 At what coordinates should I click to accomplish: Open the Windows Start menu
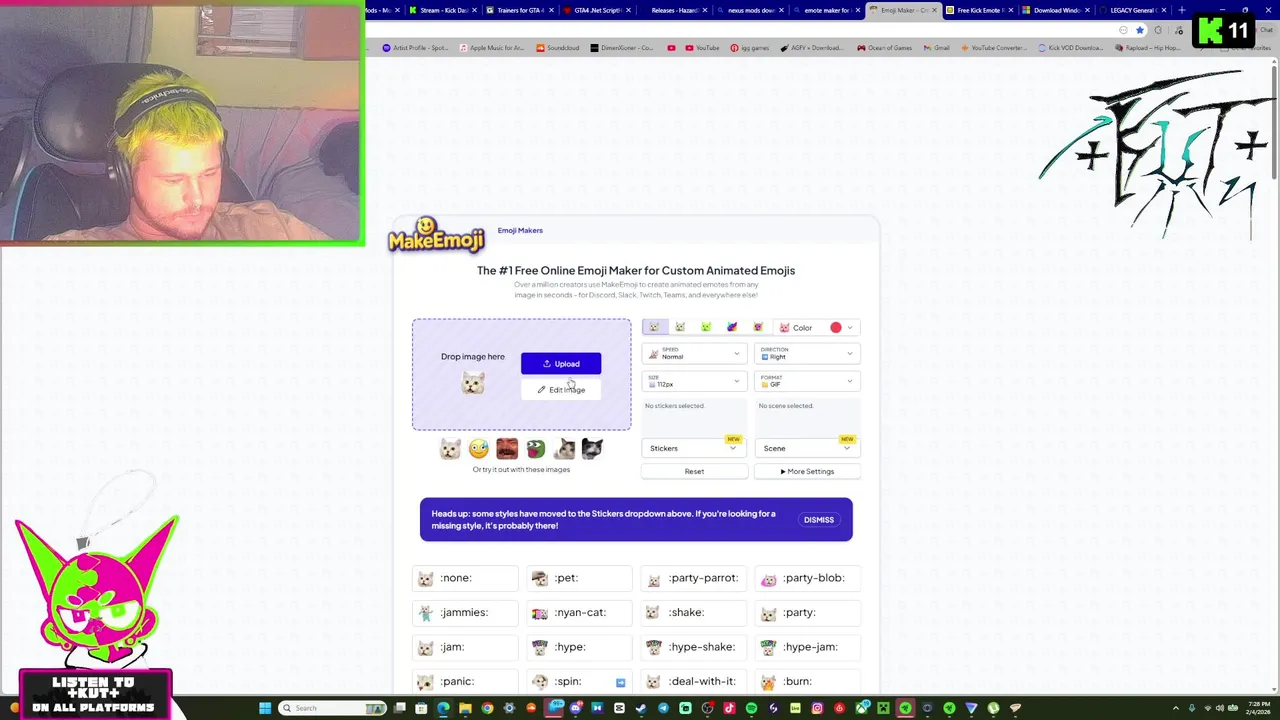[265, 708]
